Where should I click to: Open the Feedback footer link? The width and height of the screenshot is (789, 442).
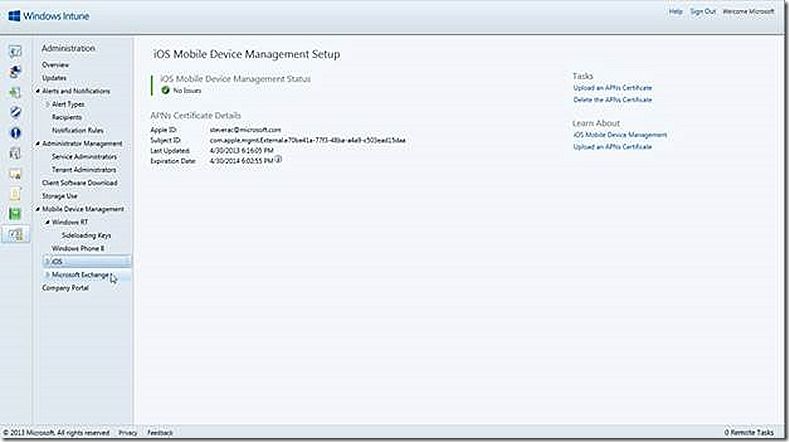click(x=160, y=432)
